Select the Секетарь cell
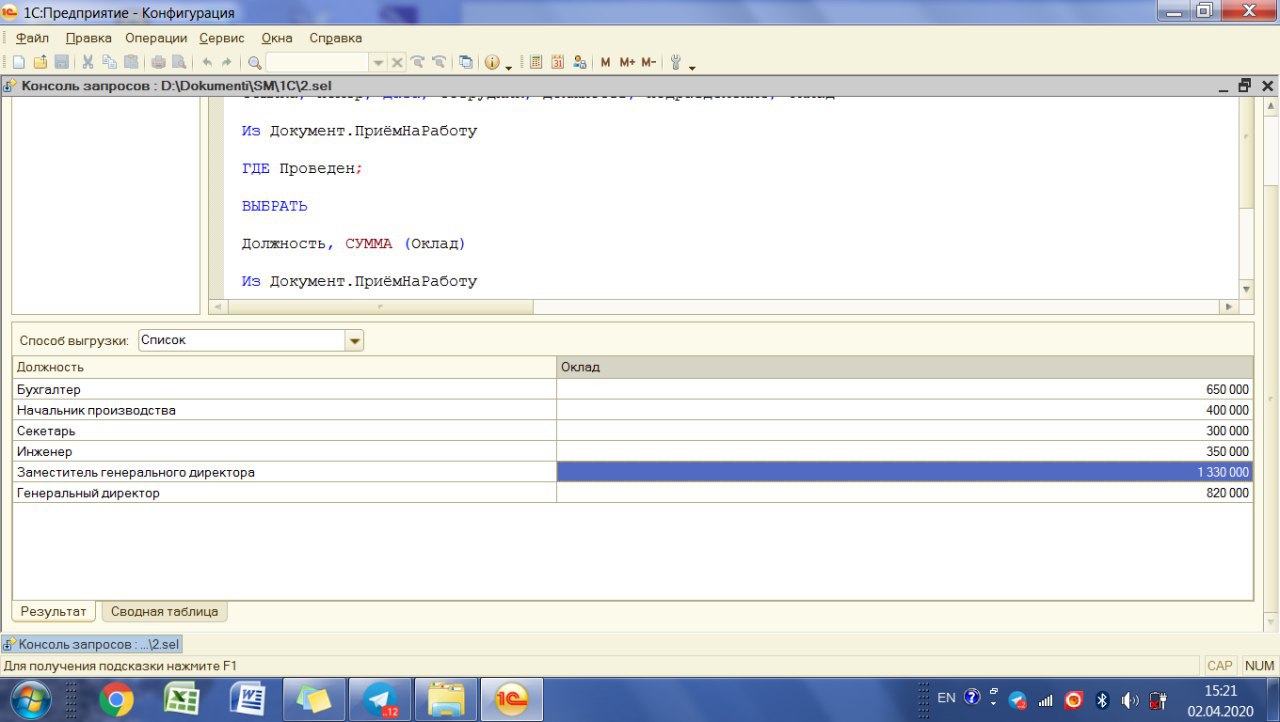The image size is (1280, 722). pyautogui.click(x=284, y=431)
